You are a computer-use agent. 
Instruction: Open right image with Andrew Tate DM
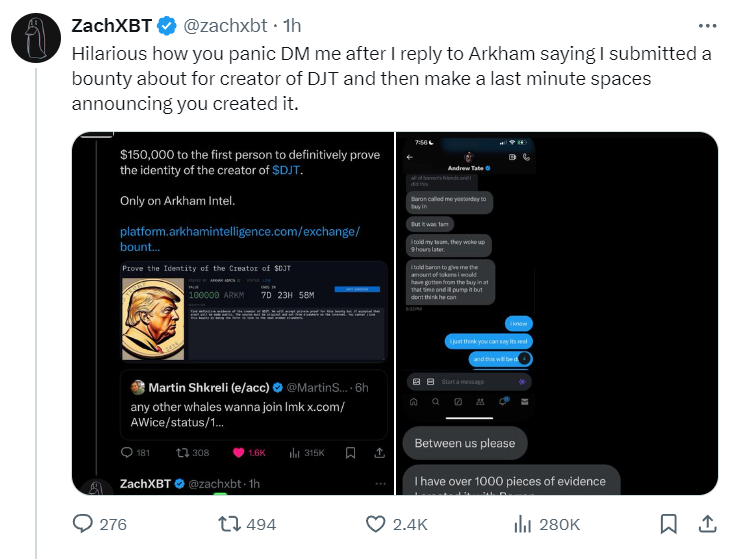557,313
